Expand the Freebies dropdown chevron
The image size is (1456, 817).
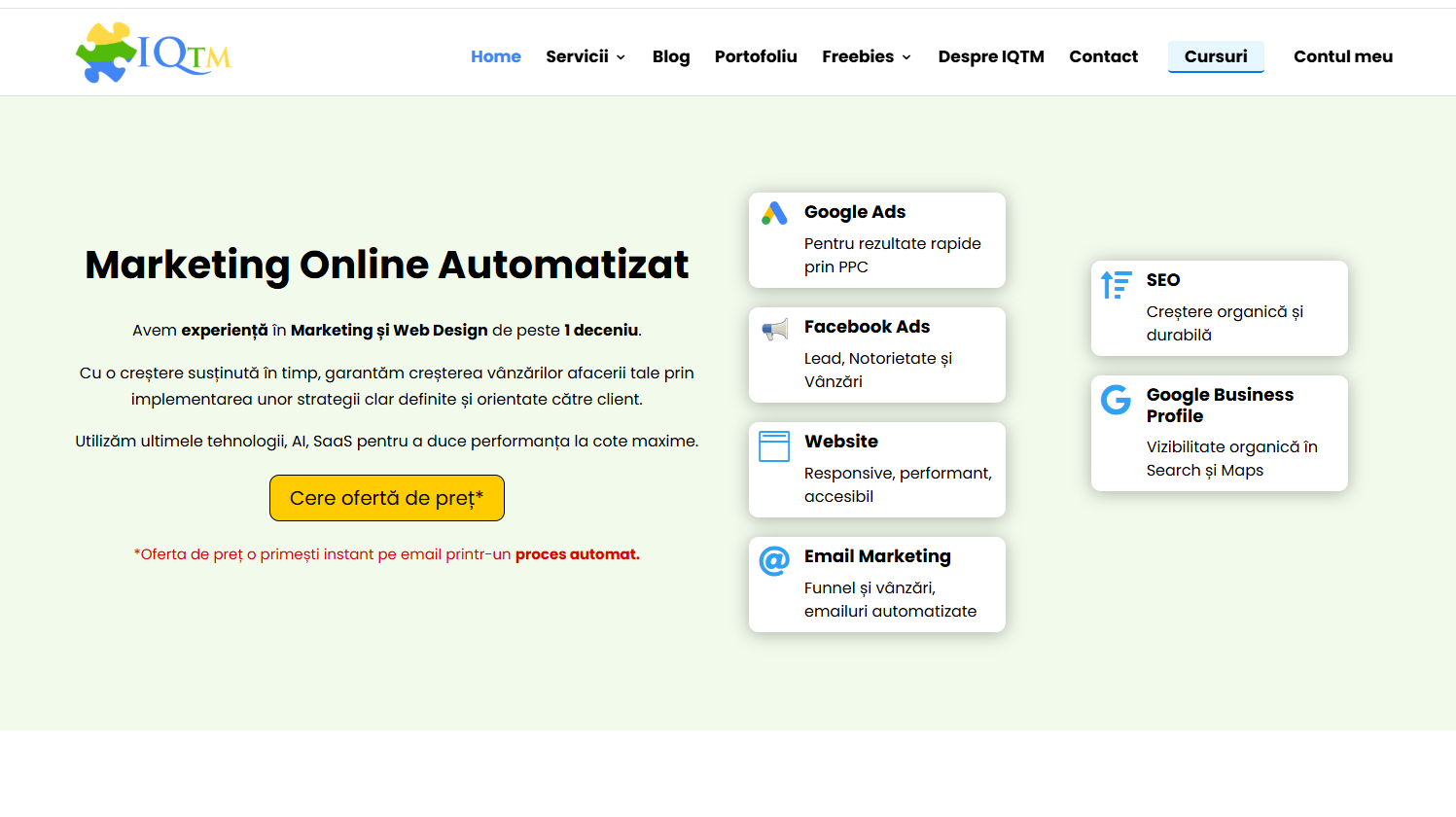(x=906, y=57)
